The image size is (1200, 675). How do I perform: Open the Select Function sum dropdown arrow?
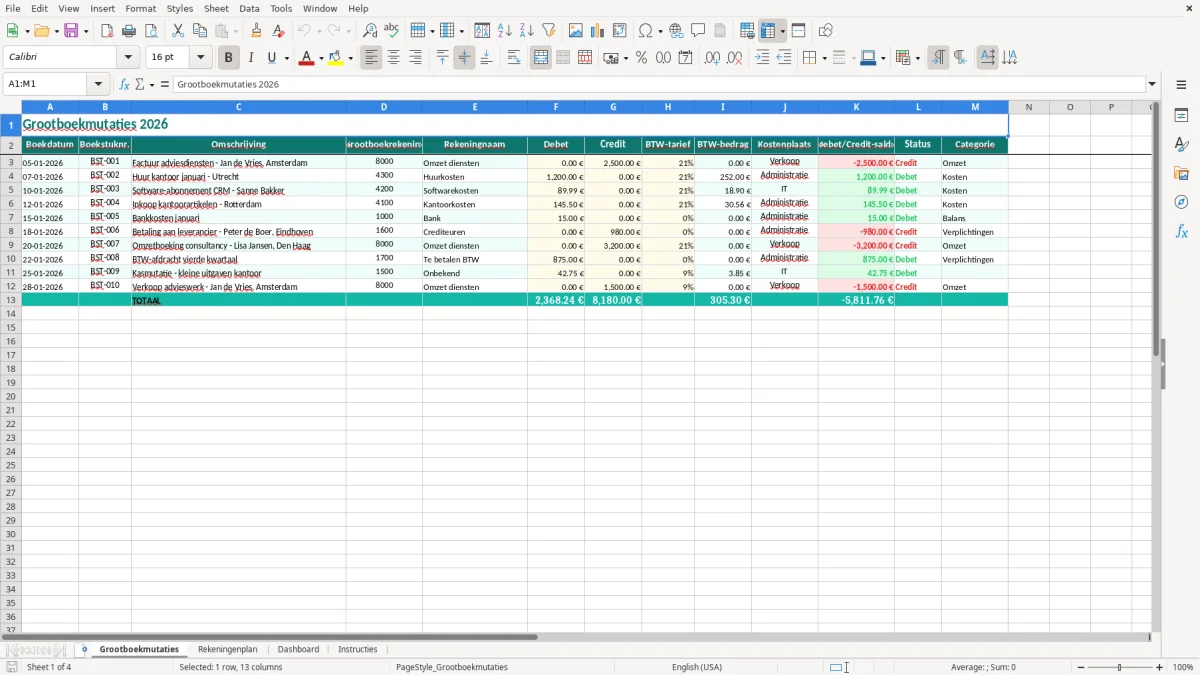(151, 85)
